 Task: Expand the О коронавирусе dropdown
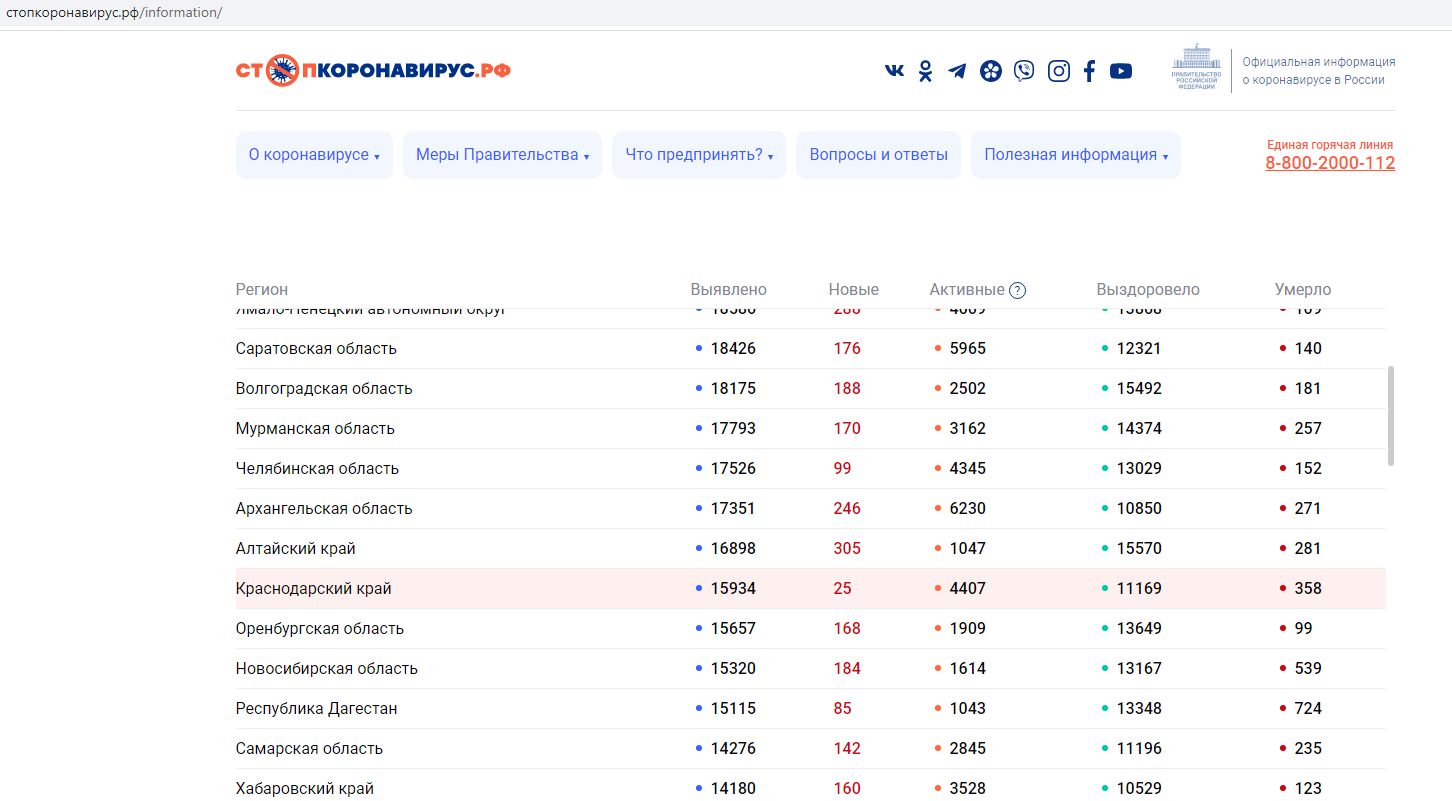(x=314, y=155)
